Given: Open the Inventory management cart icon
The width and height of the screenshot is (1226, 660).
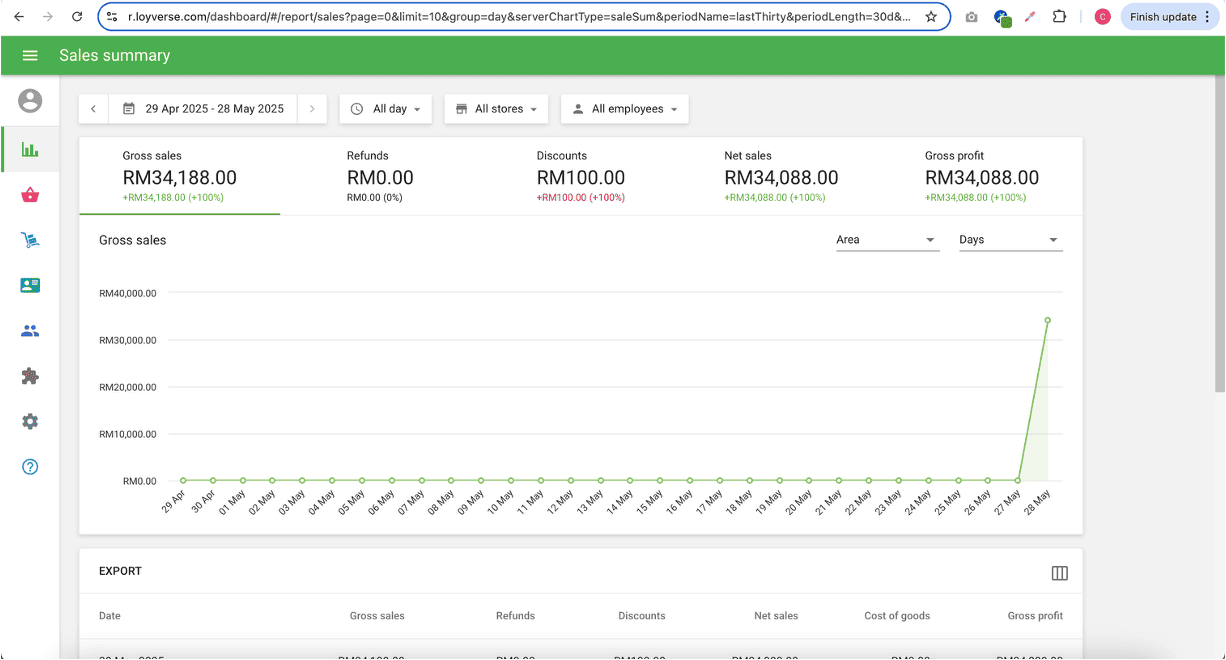Looking at the screenshot, I should (x=30, y=240).
